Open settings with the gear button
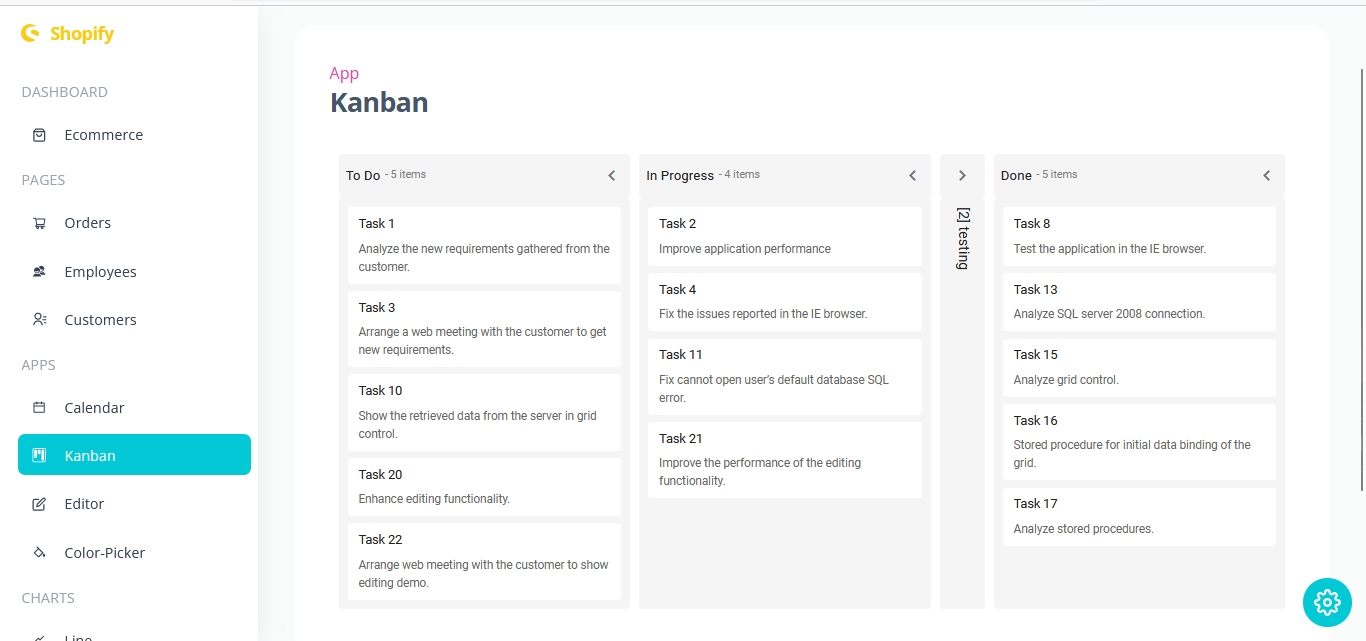Screen dimensions: 1366x641 [1327, 602]
